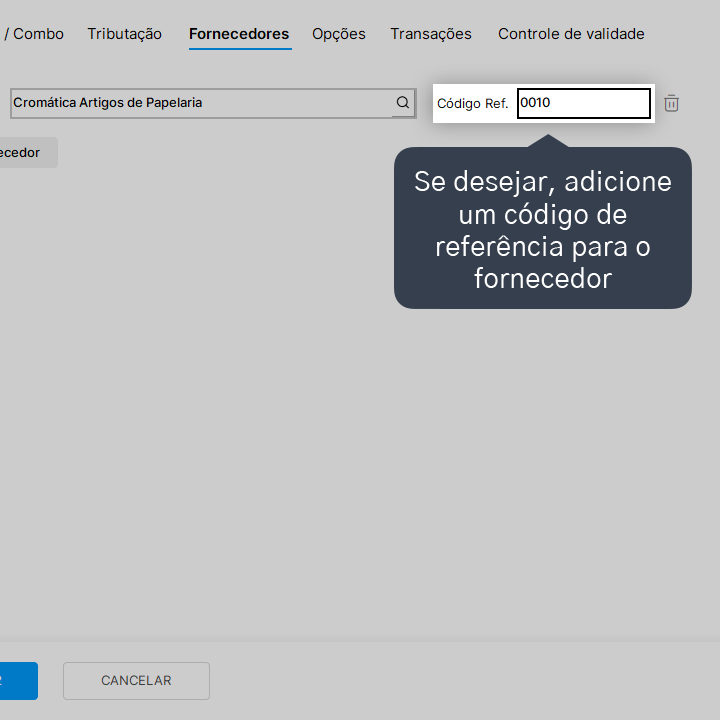Click the Código Ref. label
This screenshot has width=720, height=720.
(472, 104)
